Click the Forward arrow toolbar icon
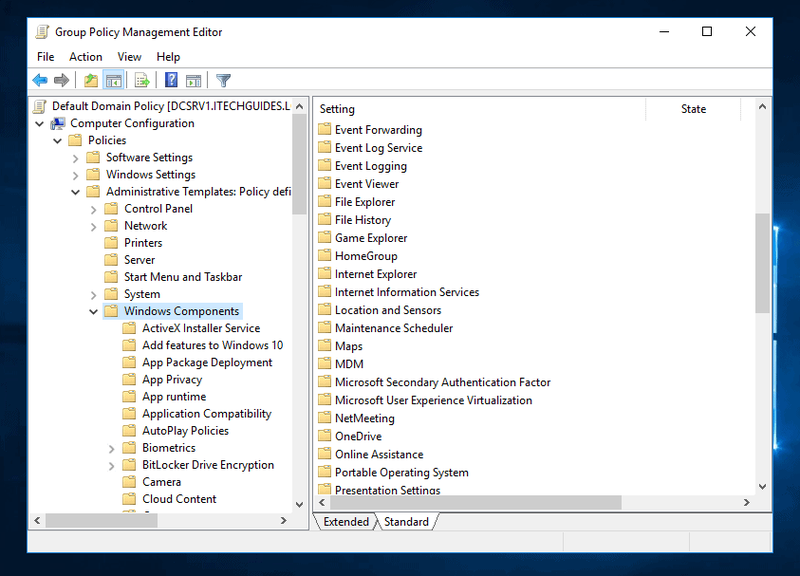 [61, 80]
